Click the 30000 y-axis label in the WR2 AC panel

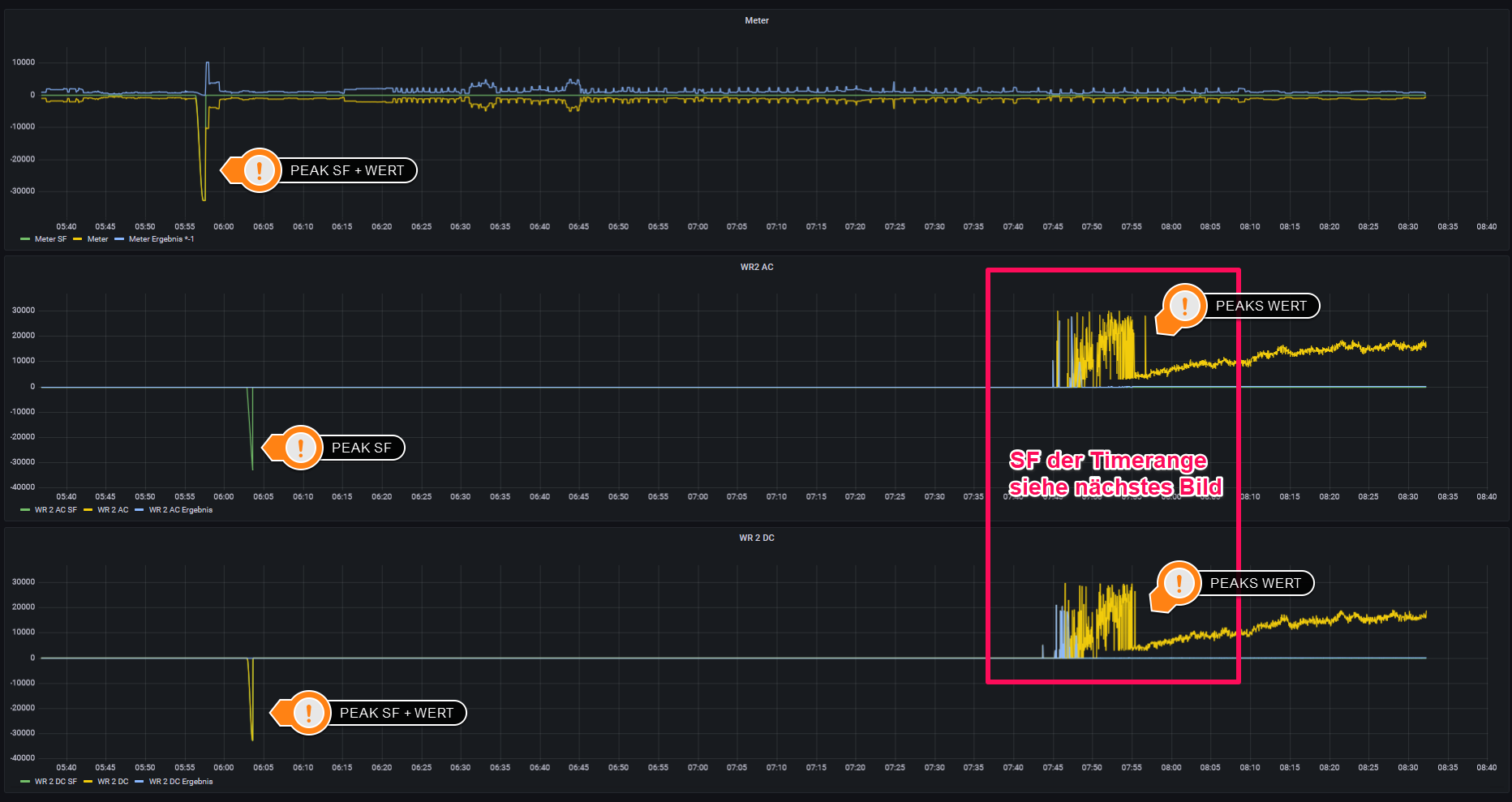(x=24, y=311)
